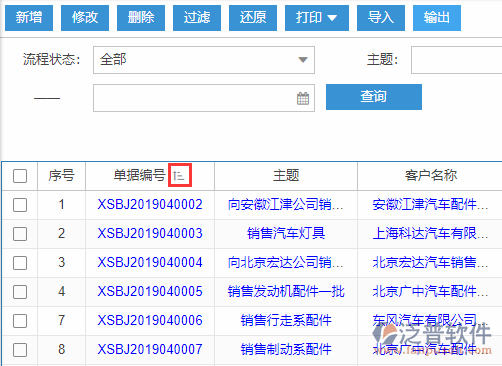Check the checkbox for row XSBJ2019040005
The image size is (502, 366).
20,292
